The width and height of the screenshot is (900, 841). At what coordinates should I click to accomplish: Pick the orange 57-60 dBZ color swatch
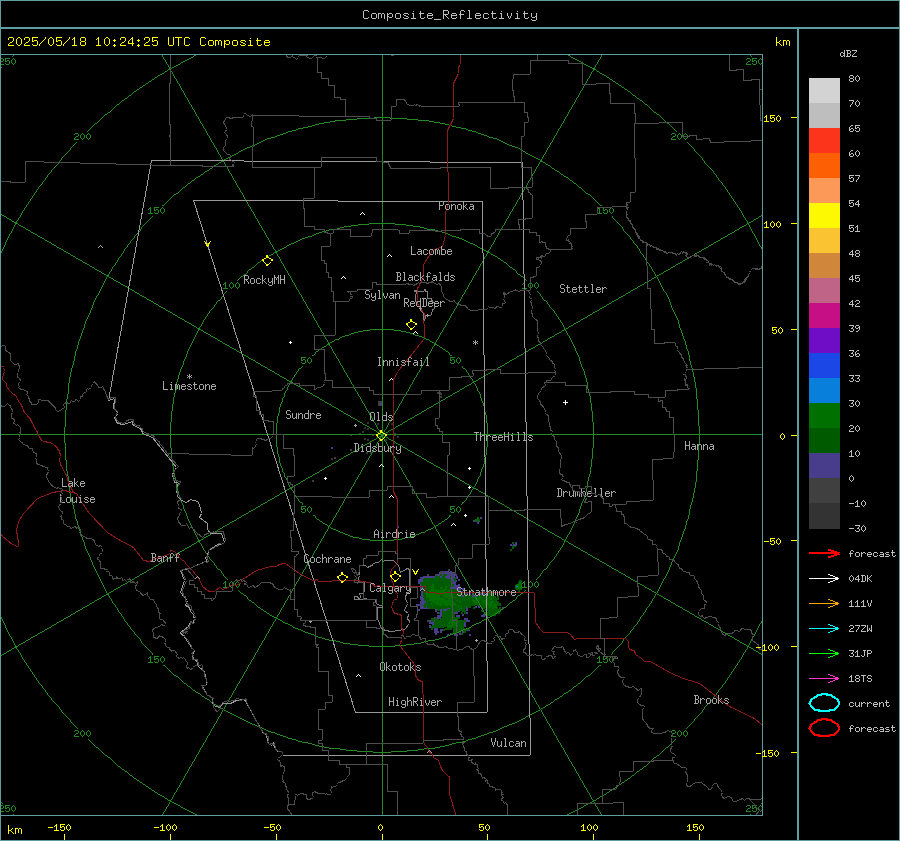(824, 165)
